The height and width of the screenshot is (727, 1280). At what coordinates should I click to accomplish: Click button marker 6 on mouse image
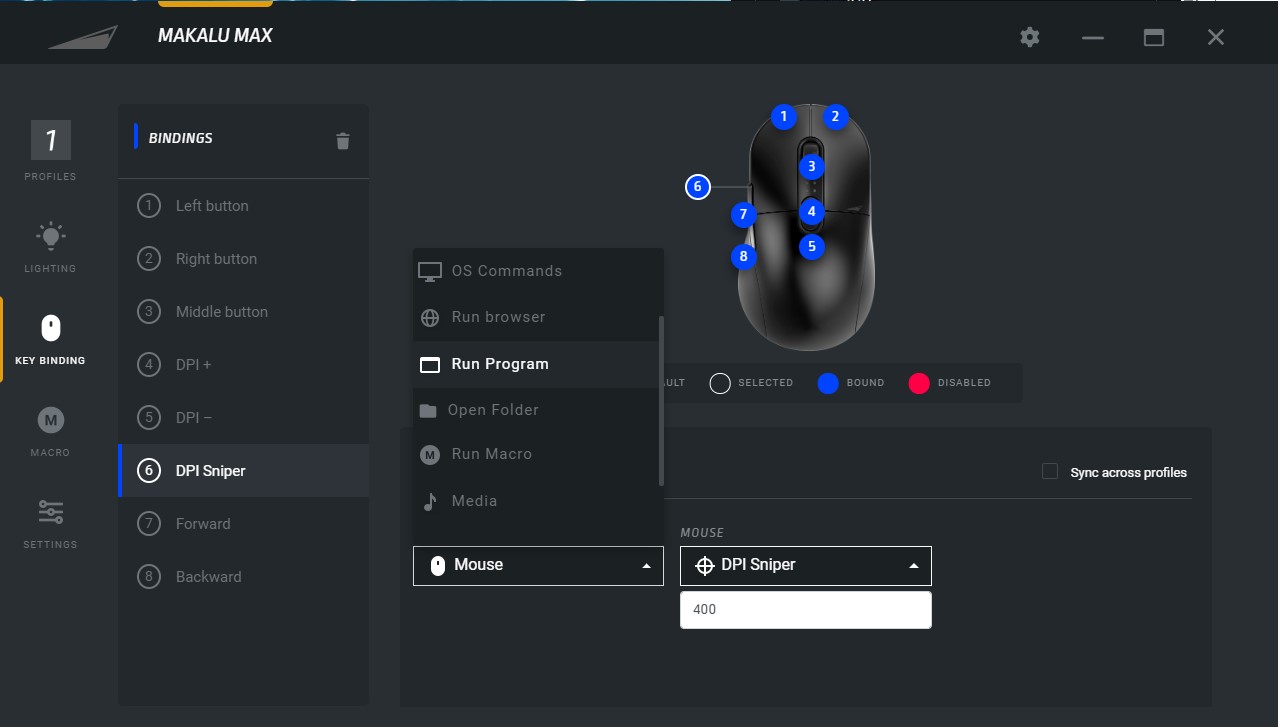pyautogui.click(x=697, y=187)
